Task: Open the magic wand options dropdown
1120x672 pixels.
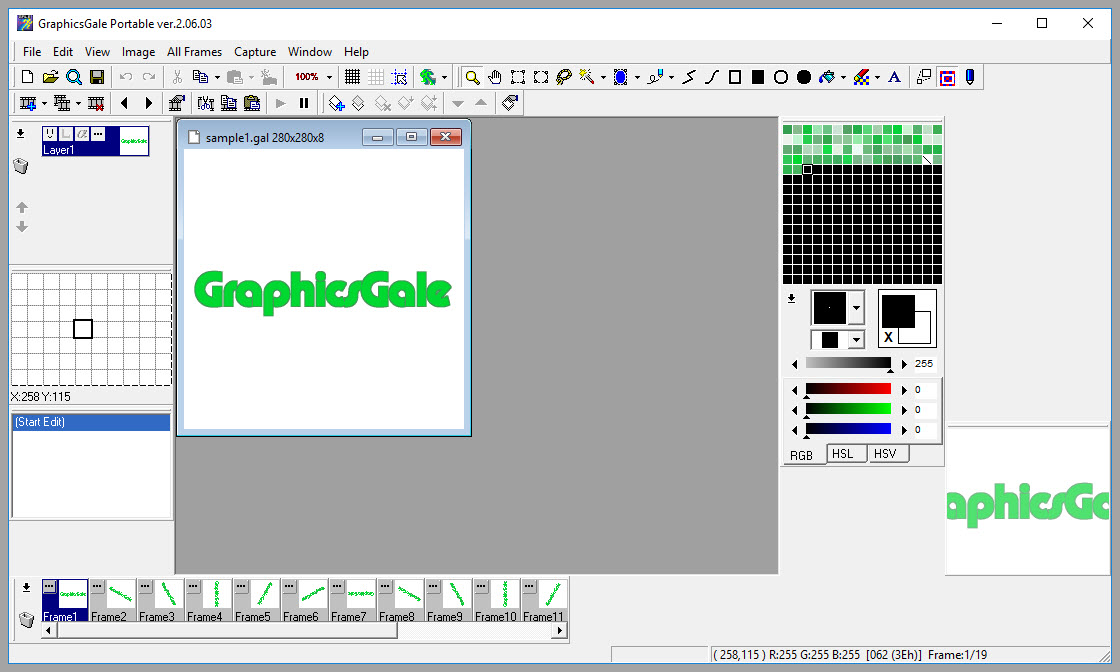Action: [604, 77]
